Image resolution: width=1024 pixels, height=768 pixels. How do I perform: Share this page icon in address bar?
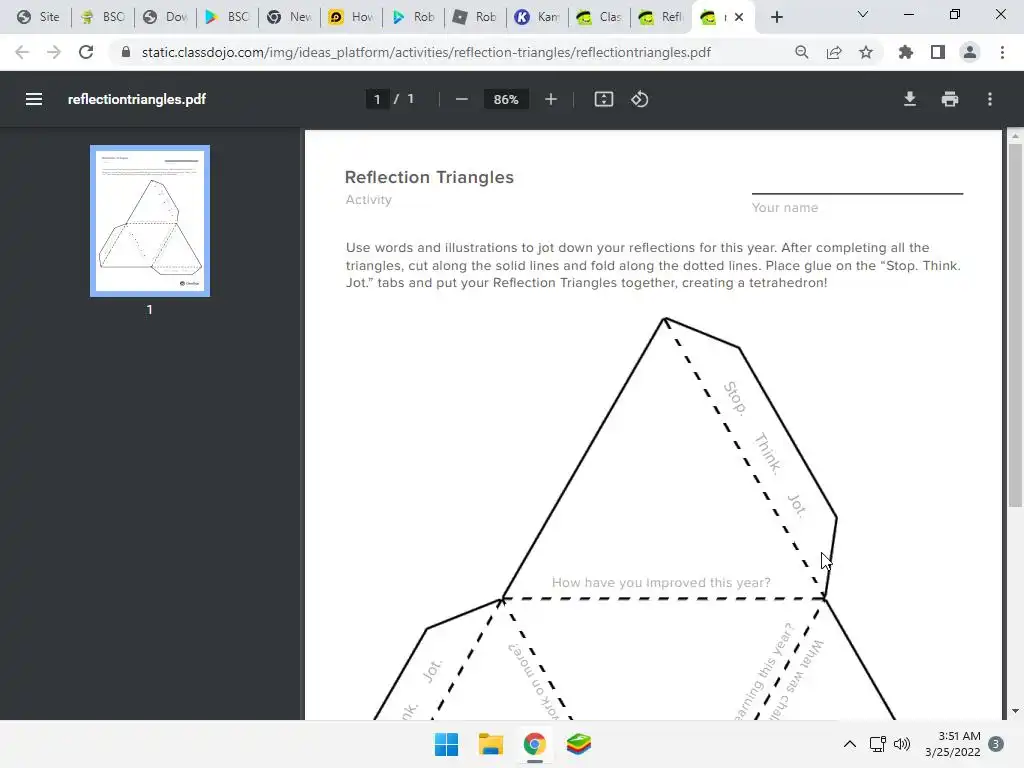click(x=834, y=52)
